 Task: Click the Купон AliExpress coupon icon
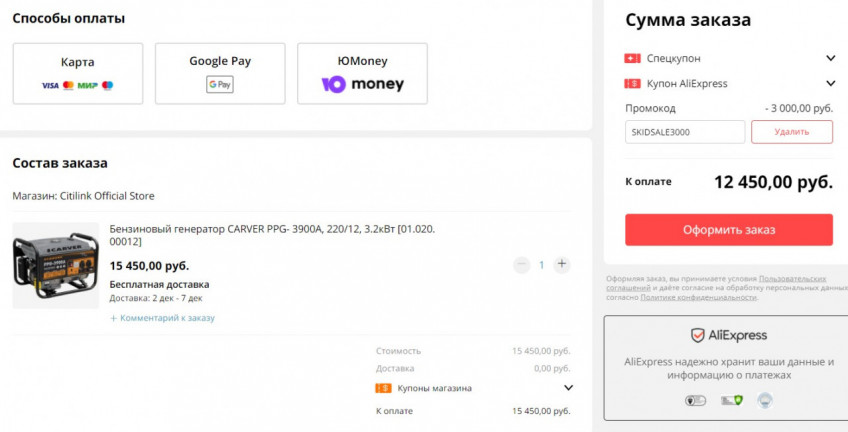pos(632,84)
